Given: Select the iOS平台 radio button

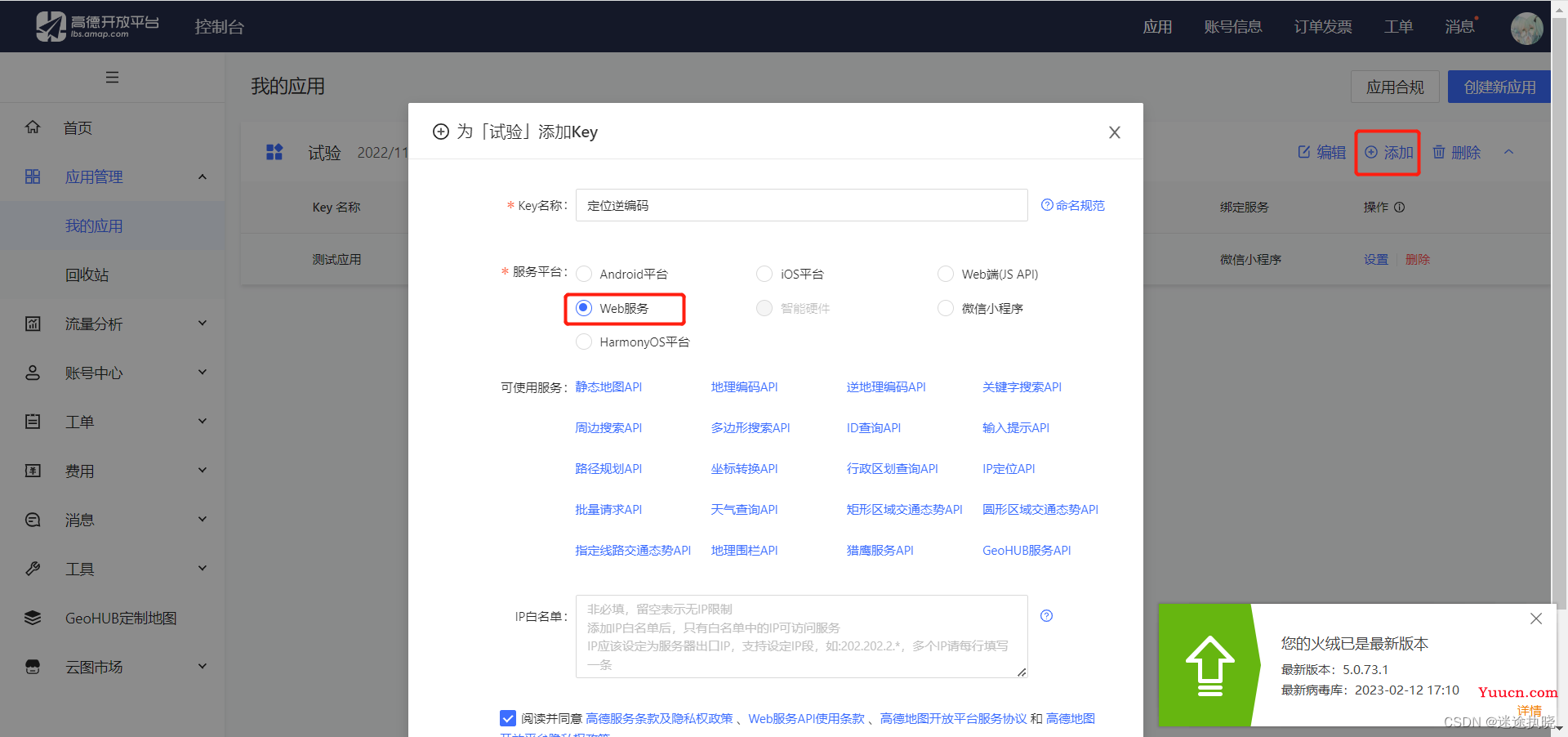Looking at the screenshot, I should pyautogui.click(x=764, y=274).
